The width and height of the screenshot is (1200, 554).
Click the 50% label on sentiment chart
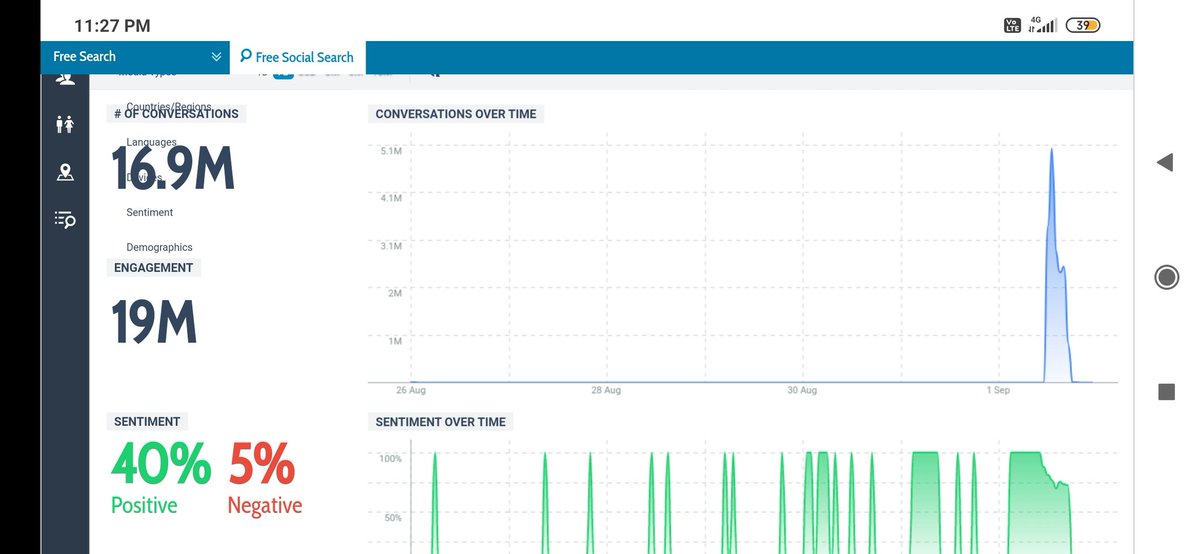393,518
